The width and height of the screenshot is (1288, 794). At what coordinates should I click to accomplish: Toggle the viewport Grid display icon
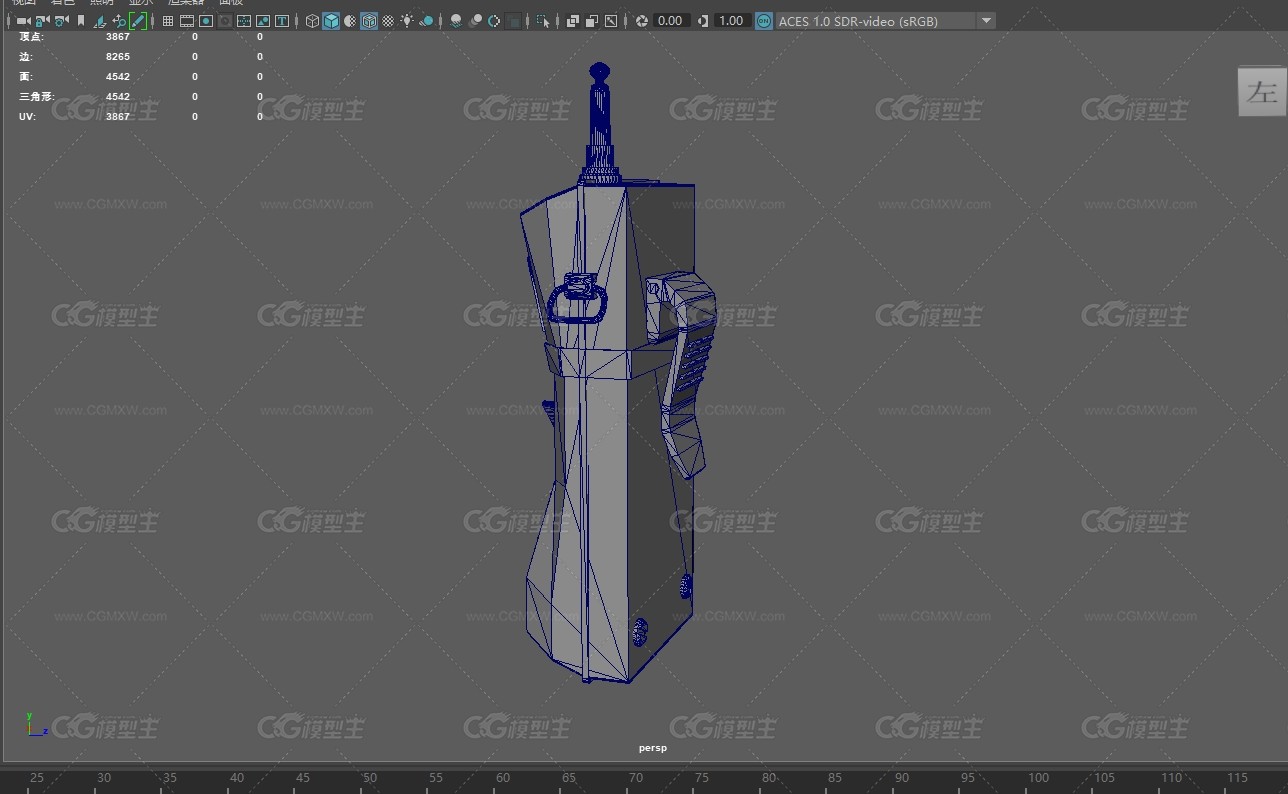168,21
